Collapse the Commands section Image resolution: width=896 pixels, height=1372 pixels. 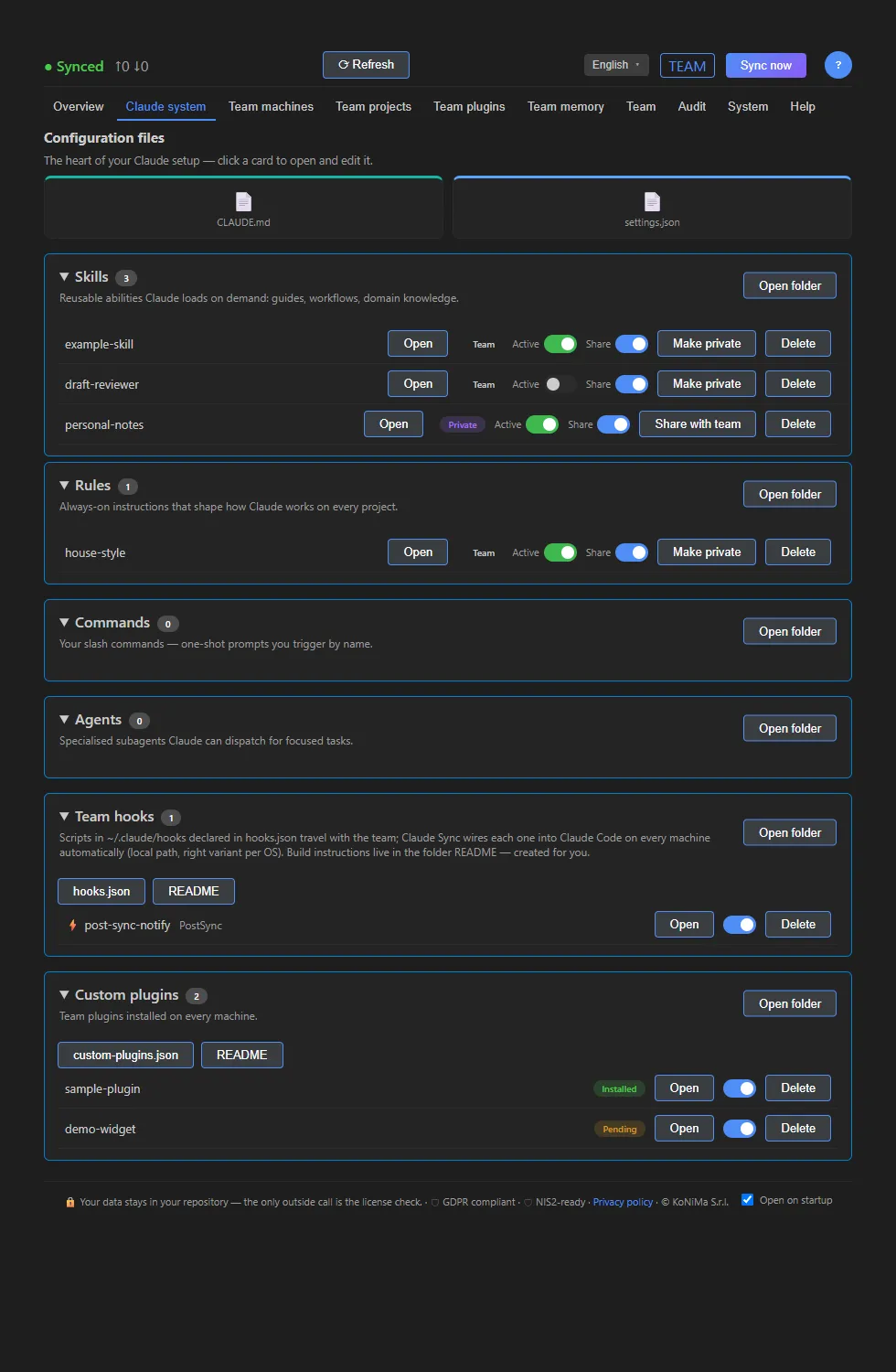(64, 622)
